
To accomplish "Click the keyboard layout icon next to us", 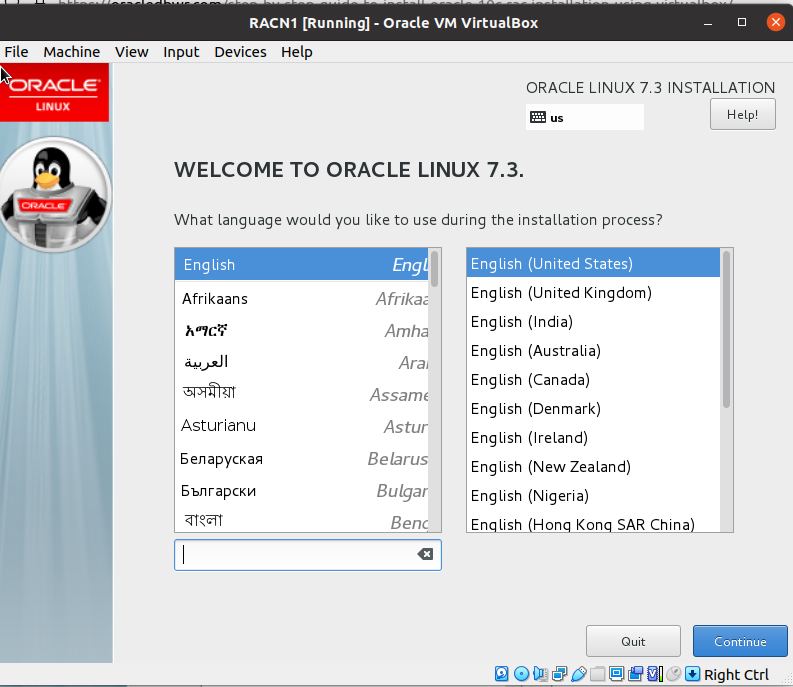I will [538, 117].
